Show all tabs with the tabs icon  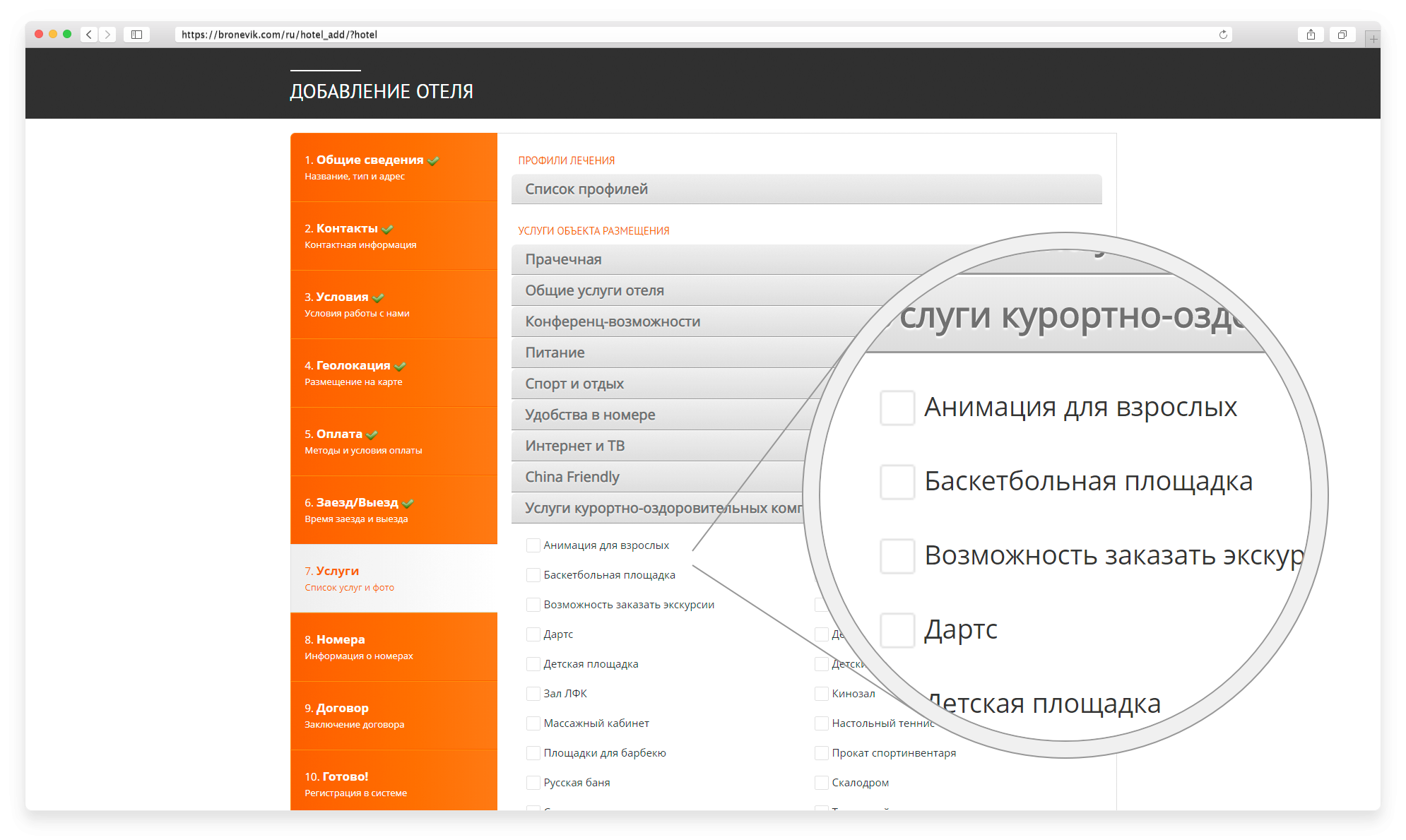(1342, 35)
